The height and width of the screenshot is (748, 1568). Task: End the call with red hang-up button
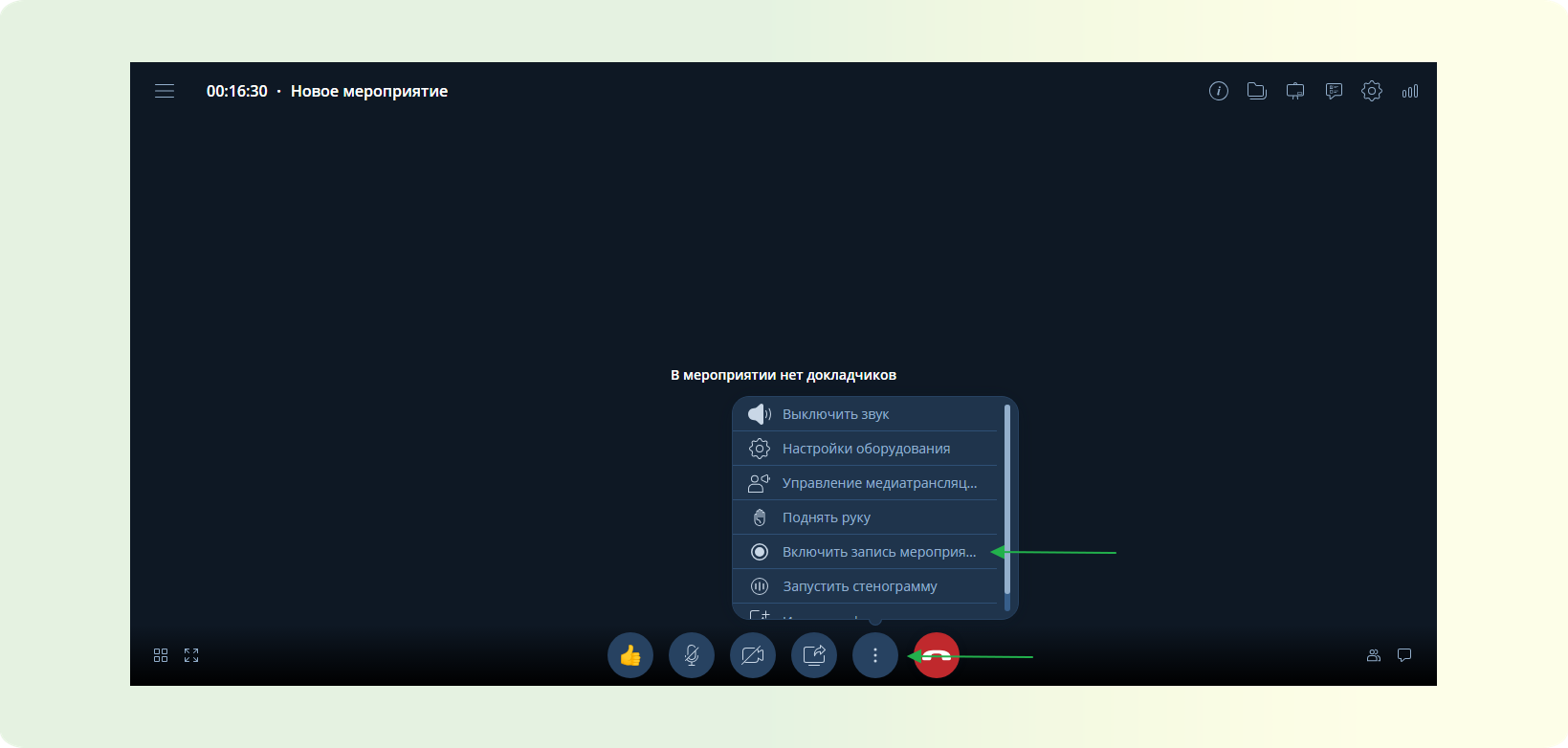point(937,655)
